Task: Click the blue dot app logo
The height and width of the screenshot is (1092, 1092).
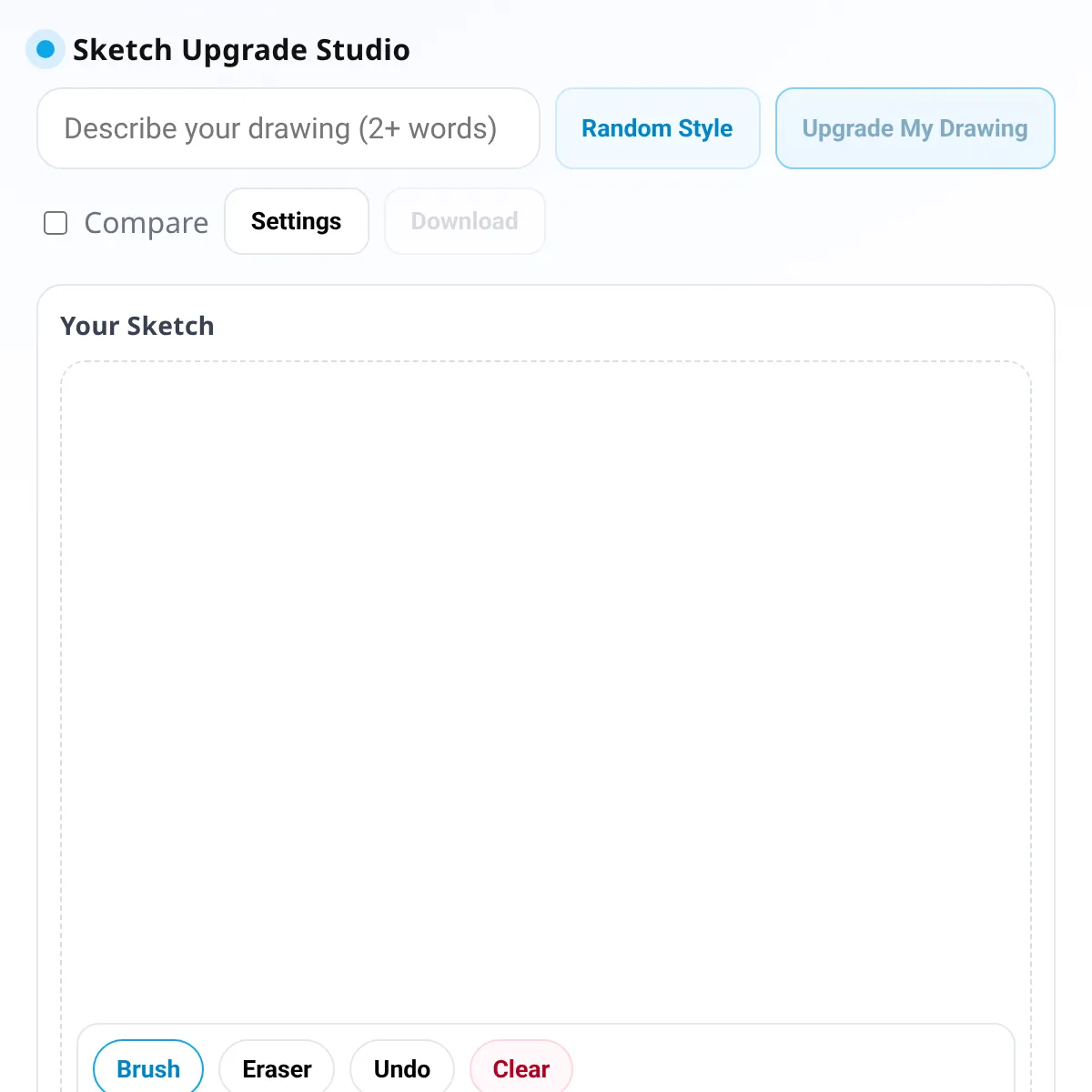Action: (45, 49)
